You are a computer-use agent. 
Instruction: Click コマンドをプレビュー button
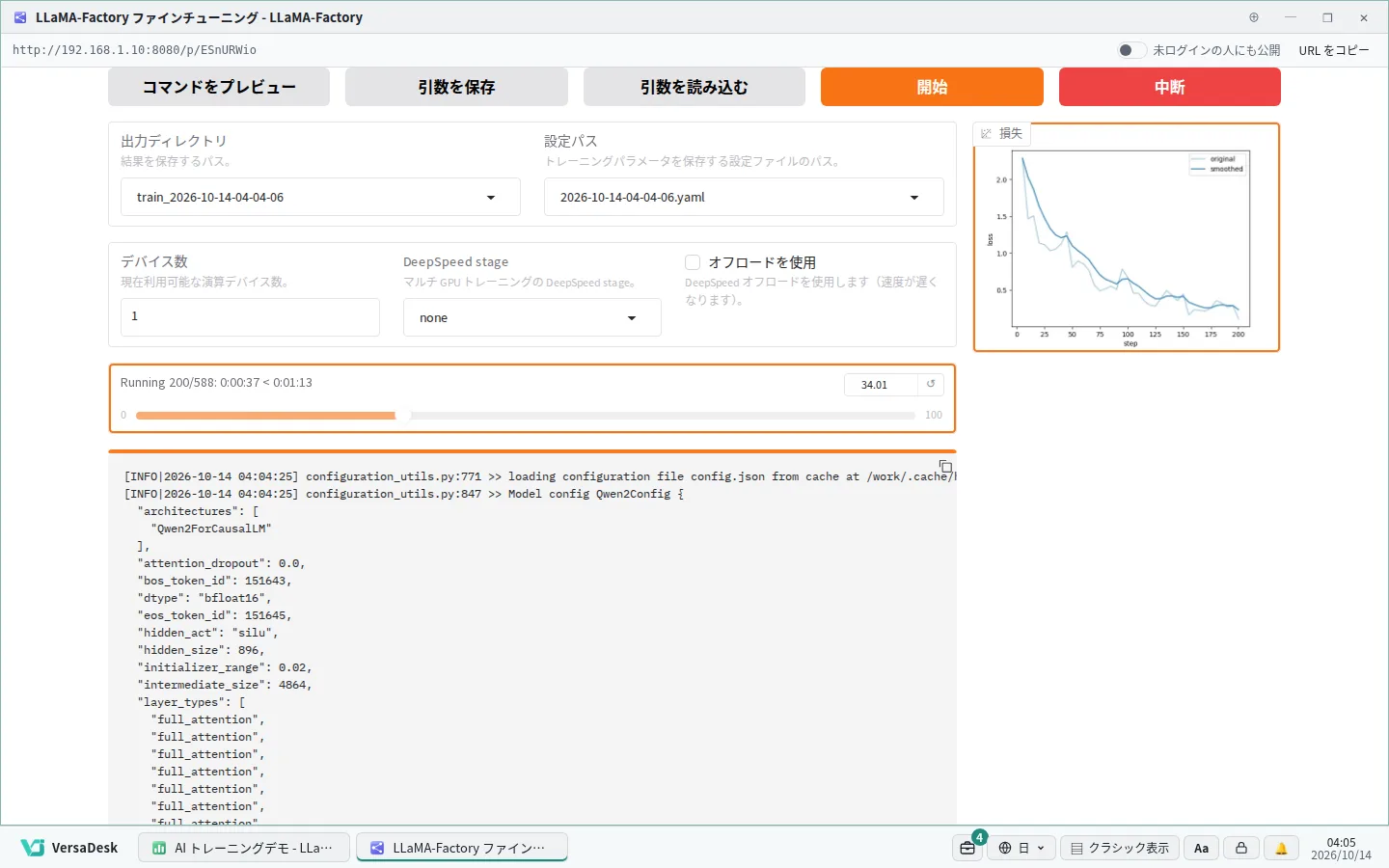click(219, 87)
